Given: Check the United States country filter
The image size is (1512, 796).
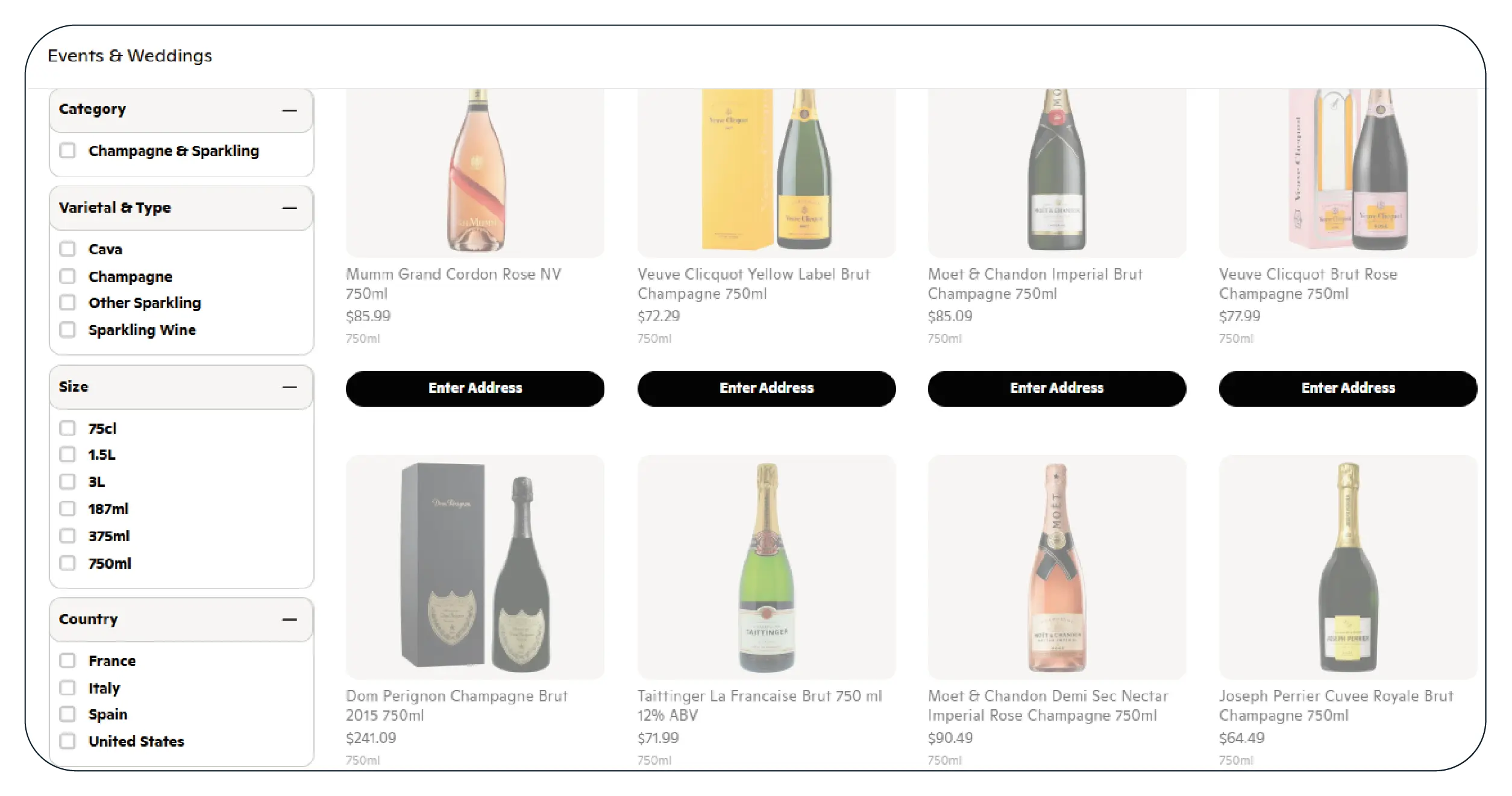Looking at the screenshot, I should (67, 741).
